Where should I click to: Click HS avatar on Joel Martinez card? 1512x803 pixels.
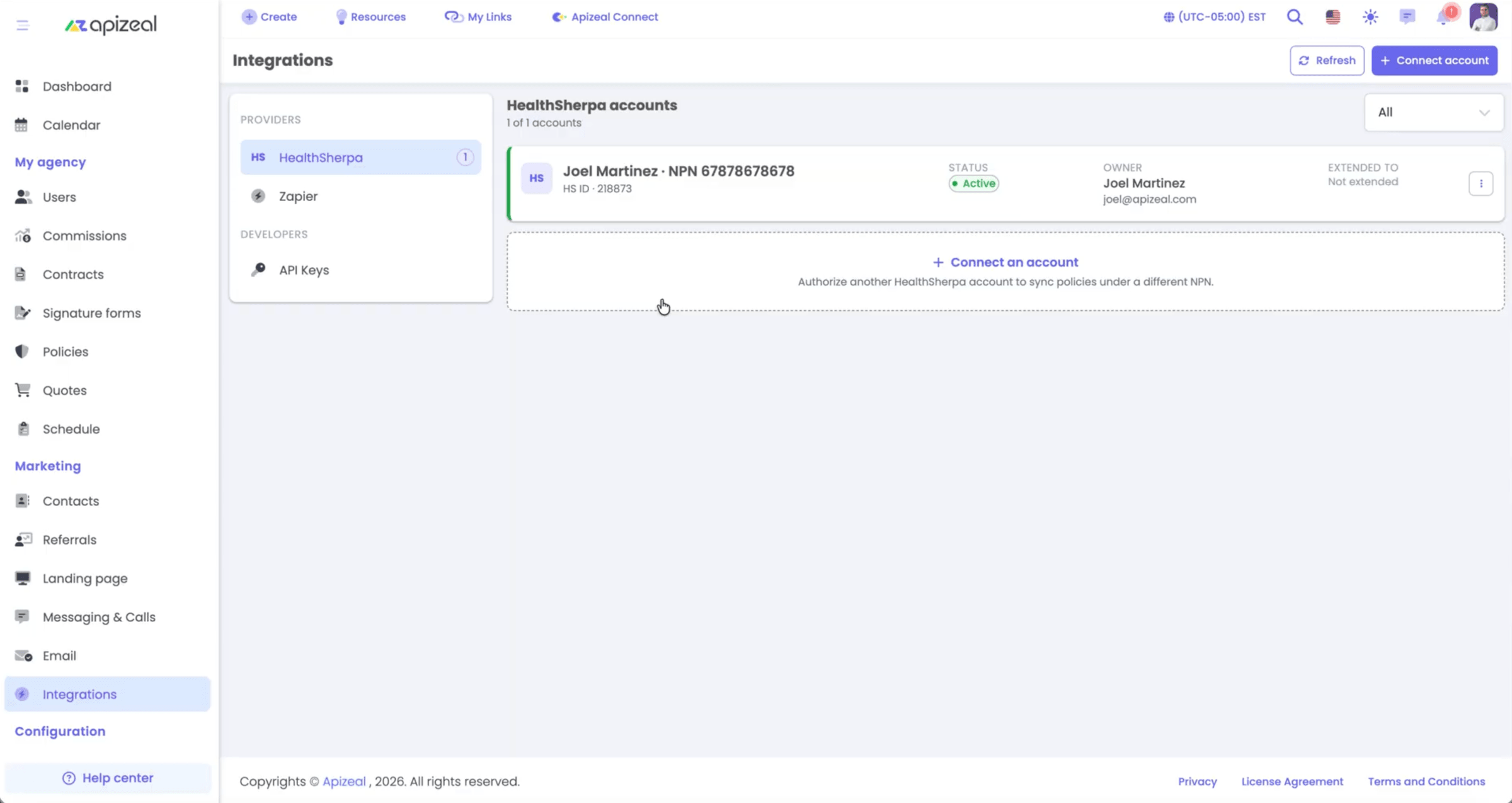pos(537,178)
